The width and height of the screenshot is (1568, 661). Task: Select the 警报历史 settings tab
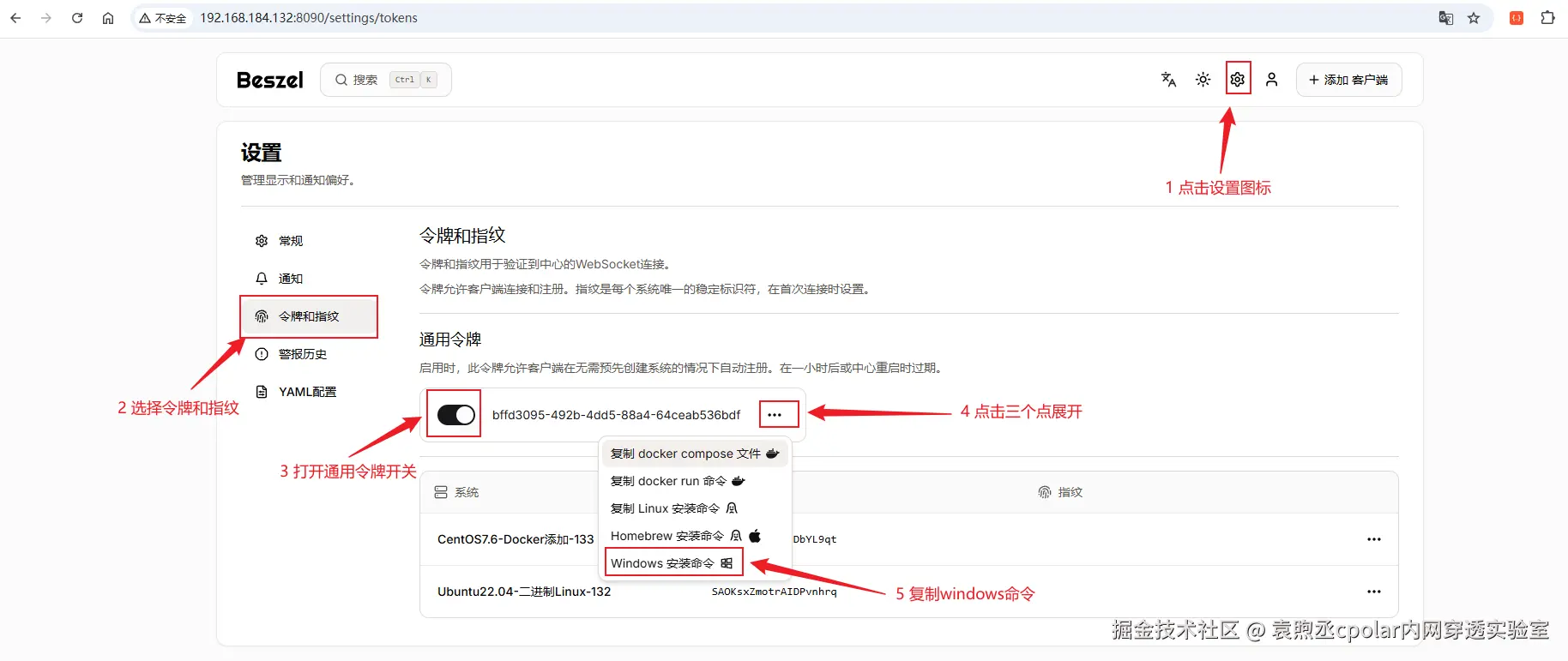[x=308, y=354]
